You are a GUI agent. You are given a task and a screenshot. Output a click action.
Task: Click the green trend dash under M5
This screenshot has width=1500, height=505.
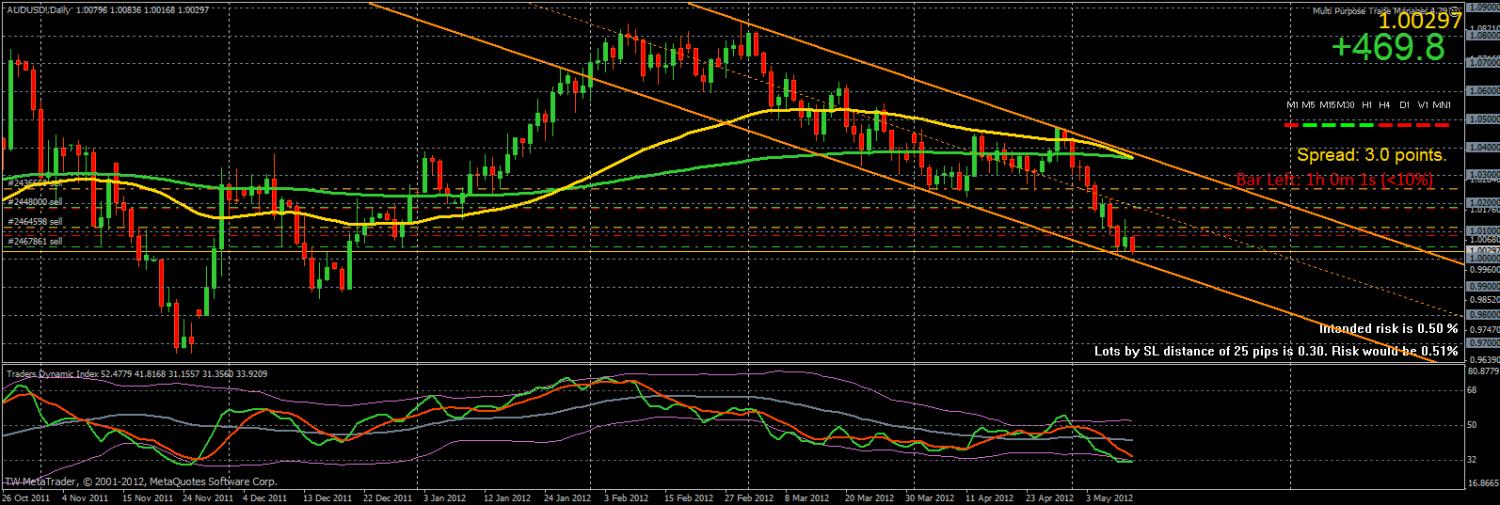coord(1310,125)
